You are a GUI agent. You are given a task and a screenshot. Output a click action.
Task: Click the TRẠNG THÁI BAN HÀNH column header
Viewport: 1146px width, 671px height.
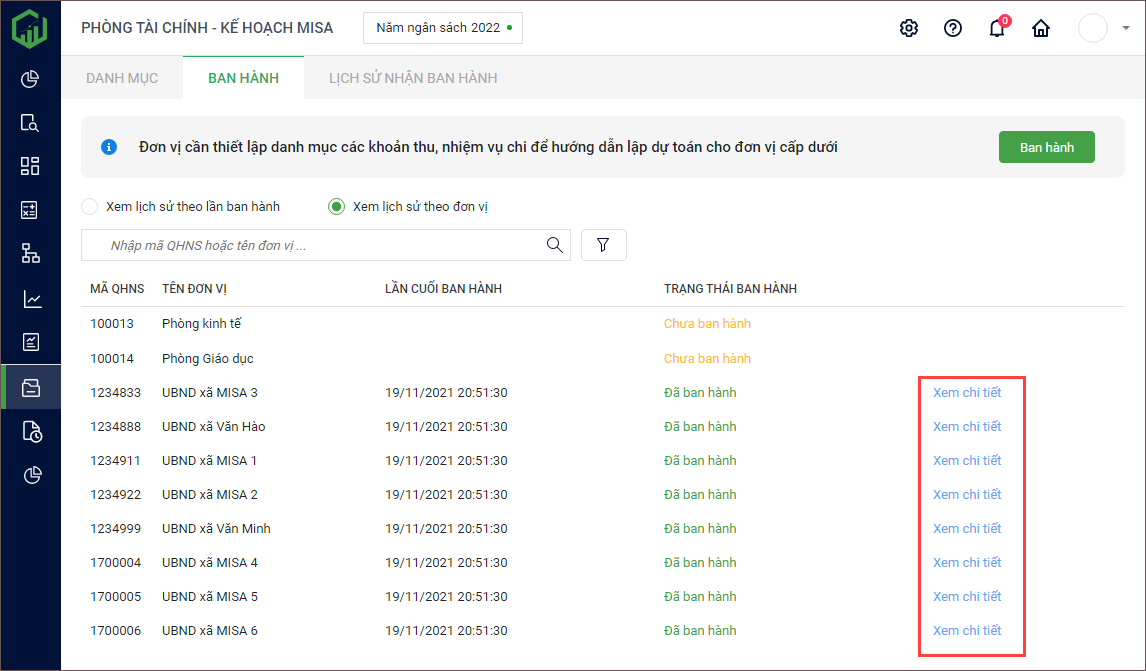(x=730, y=289)
